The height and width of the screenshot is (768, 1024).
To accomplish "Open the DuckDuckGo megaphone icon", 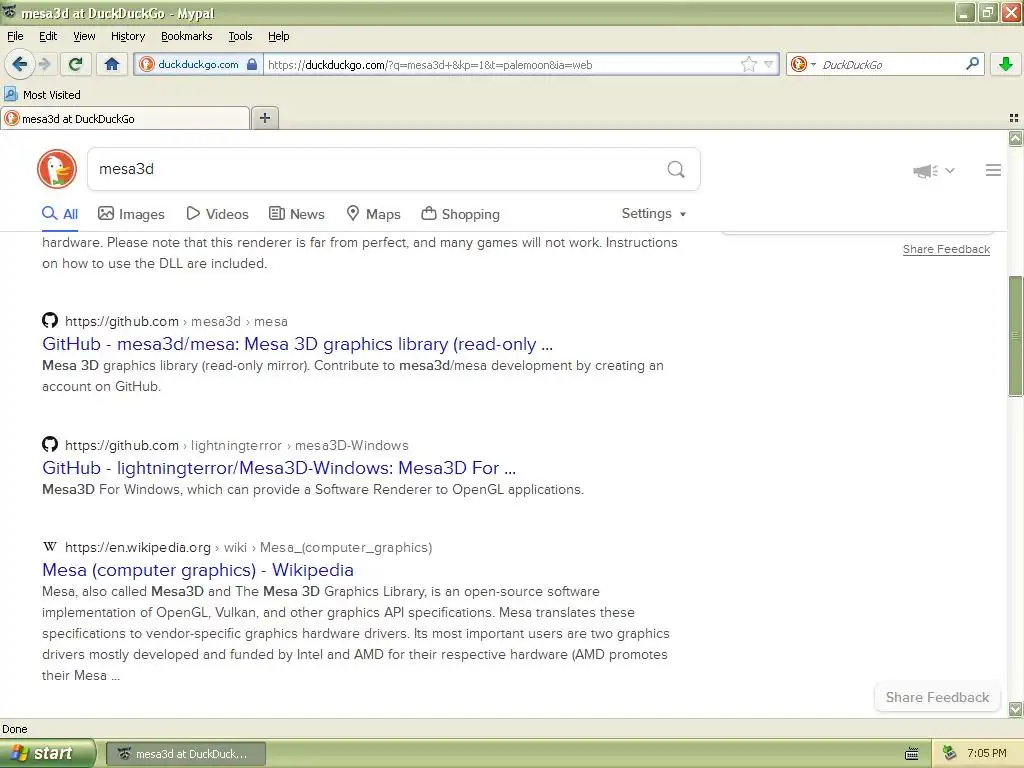I will (925, 170).
